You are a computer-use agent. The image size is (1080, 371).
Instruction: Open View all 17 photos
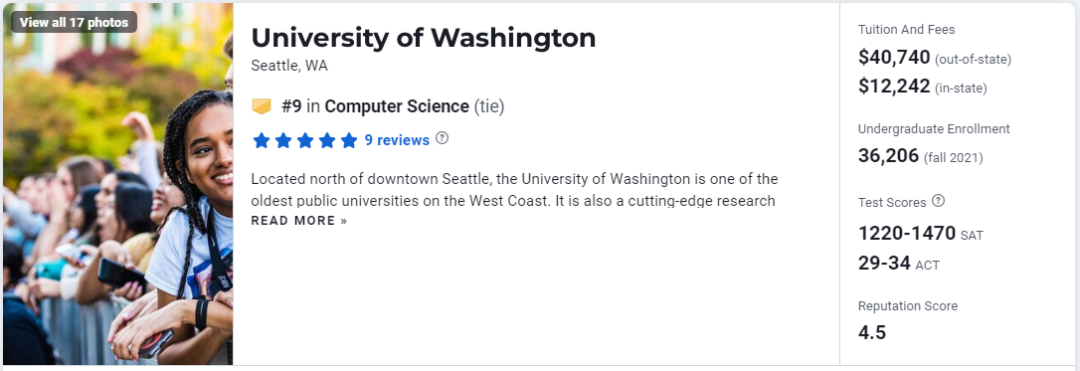point(74,22)
